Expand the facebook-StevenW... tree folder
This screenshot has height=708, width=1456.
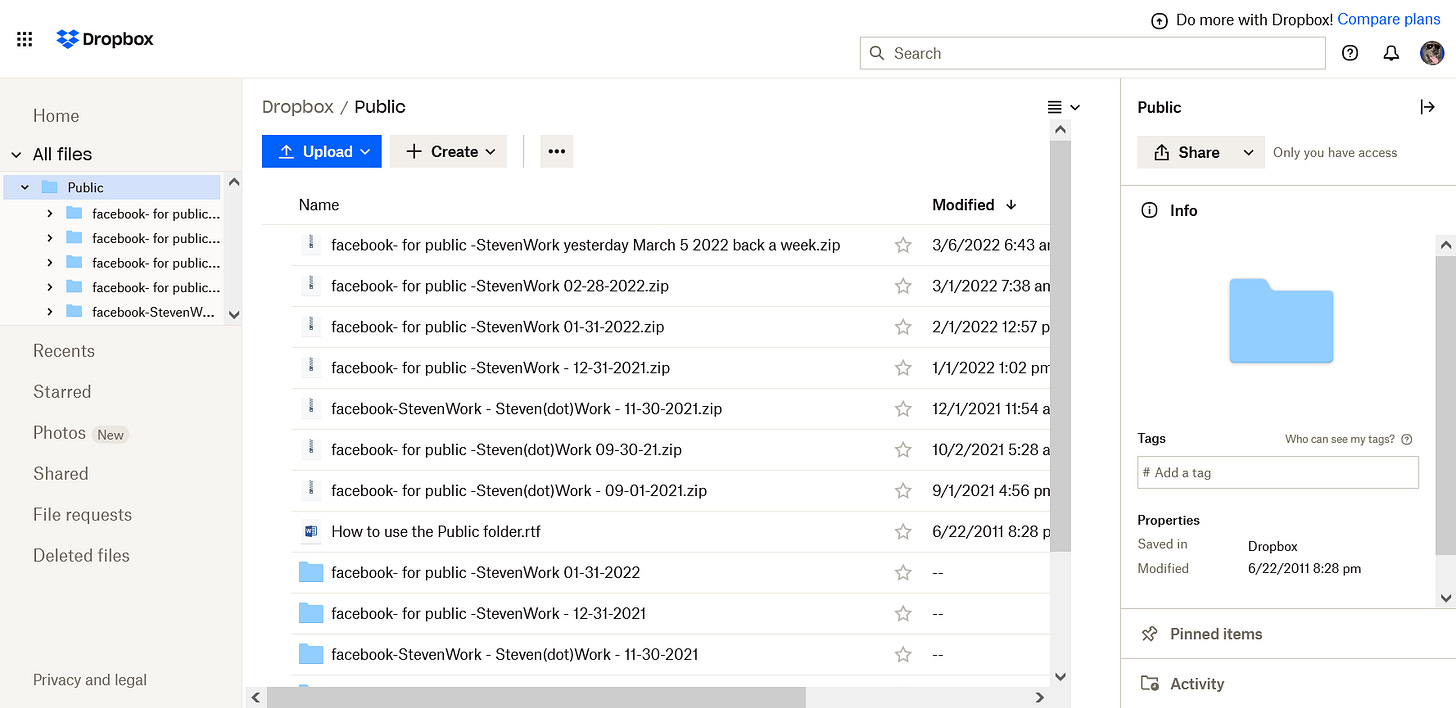[50, 312]
